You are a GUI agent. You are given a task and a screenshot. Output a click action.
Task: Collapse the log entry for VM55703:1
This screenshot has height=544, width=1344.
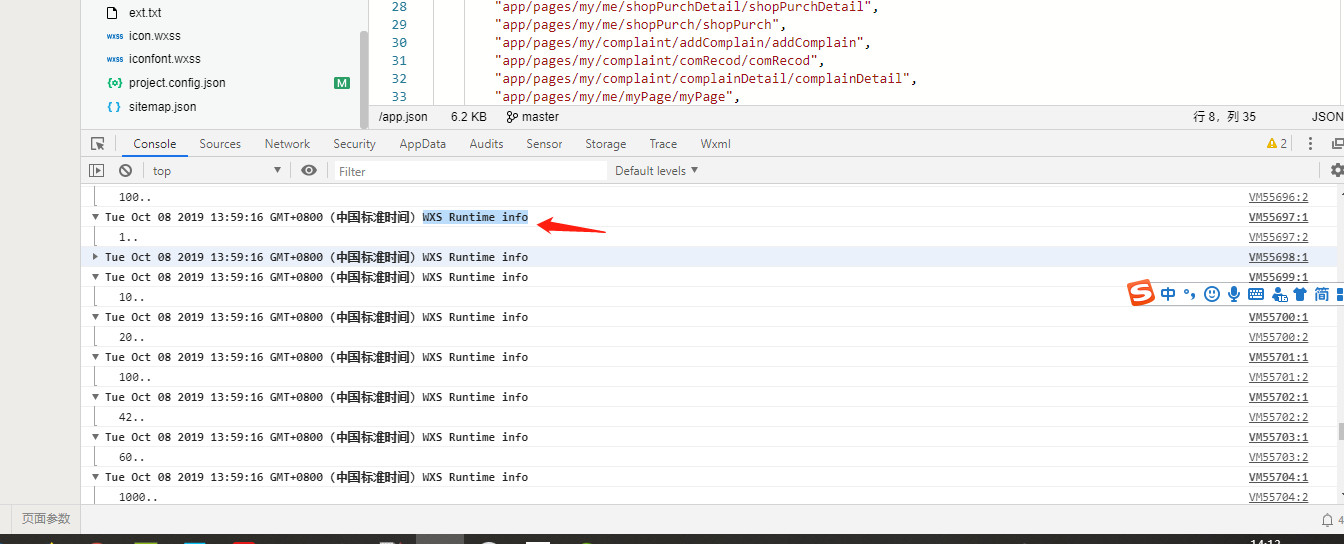96,437
